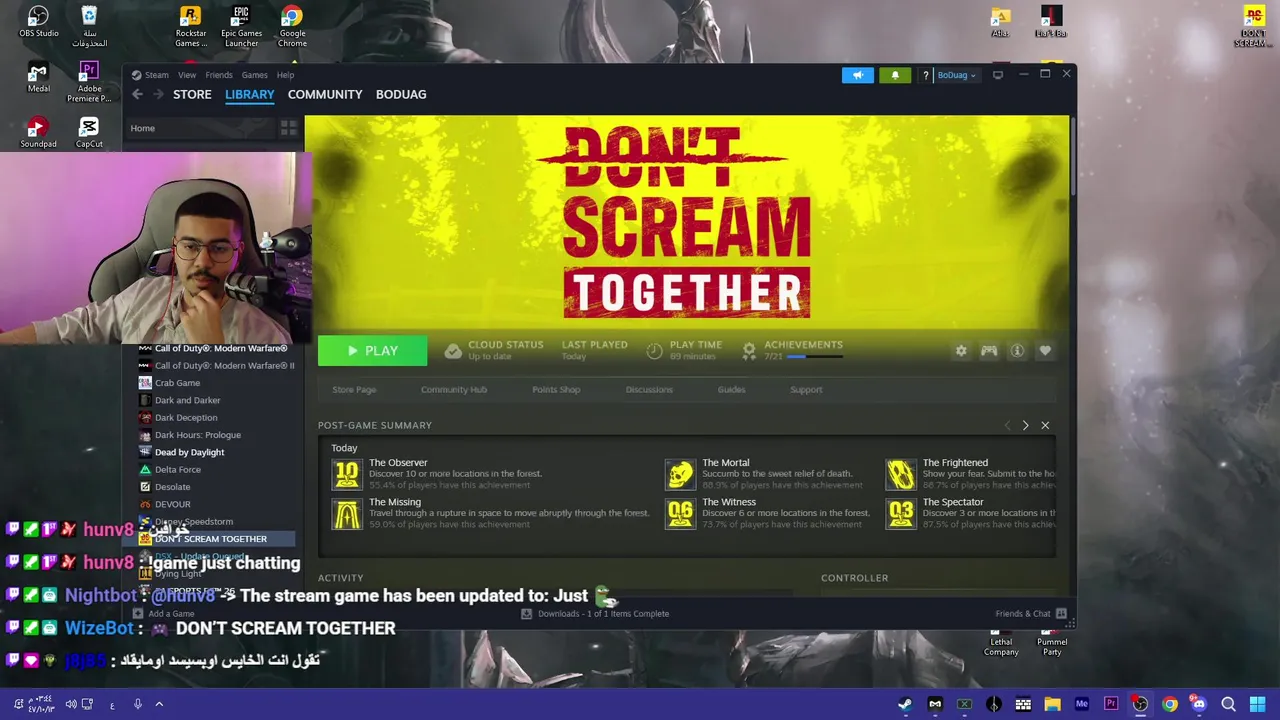Screen dimensions: 1280x720
Task: Open the BODUAG profile tab
Action: point(401,94)
